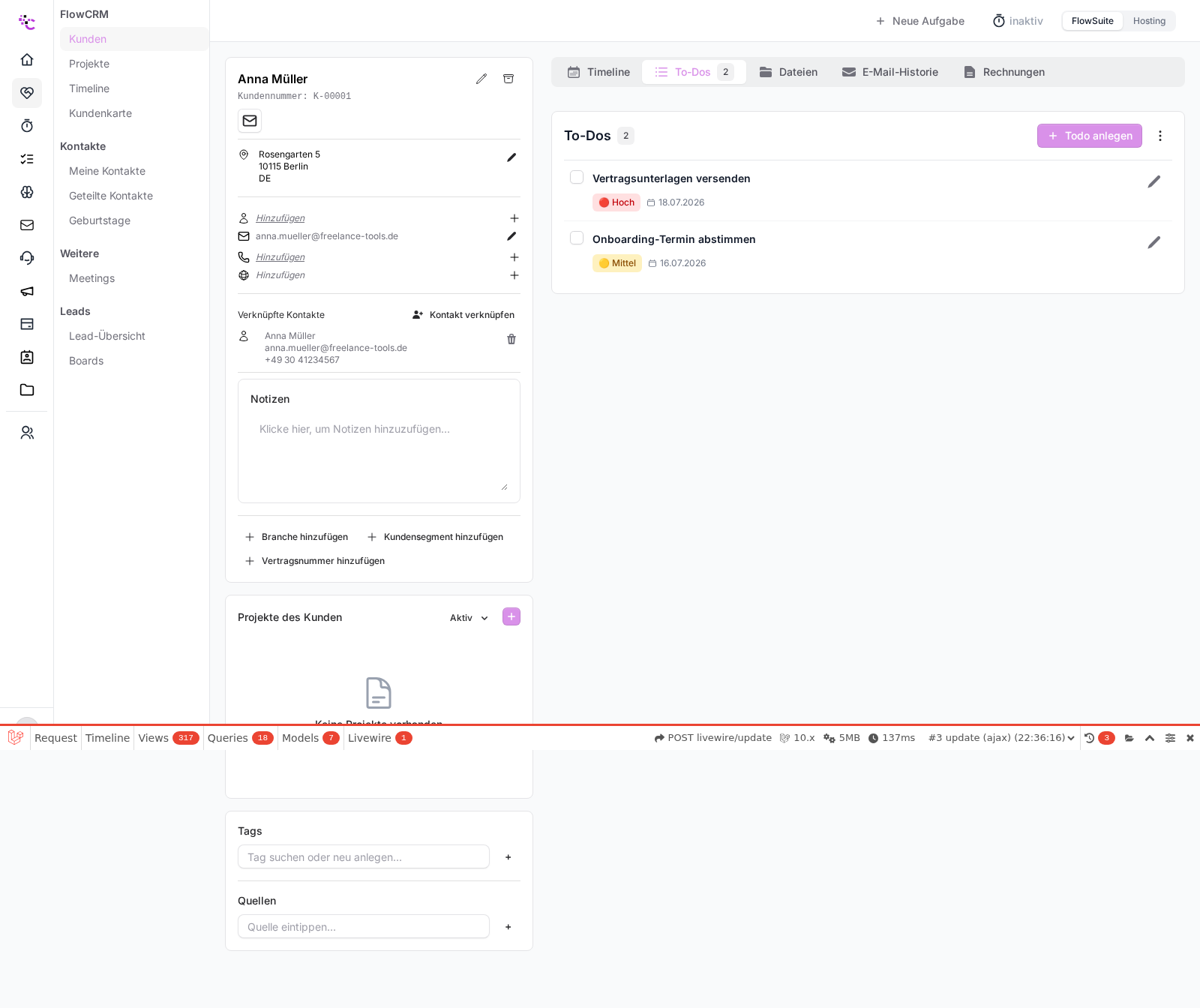Image resolution: width=1200 pixels, height=1008 pixels.
Task: Open the Aktiv project filter dropdown
Action: 469,618
